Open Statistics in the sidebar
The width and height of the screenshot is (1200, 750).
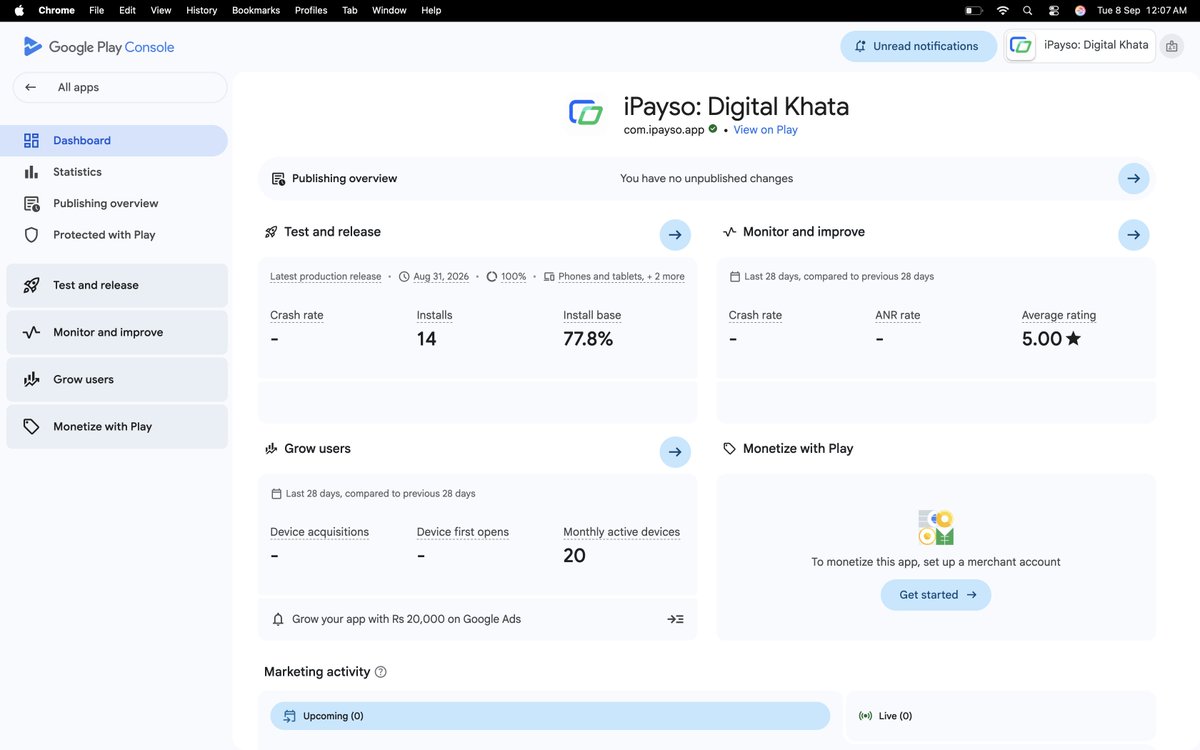pos(113,172)
